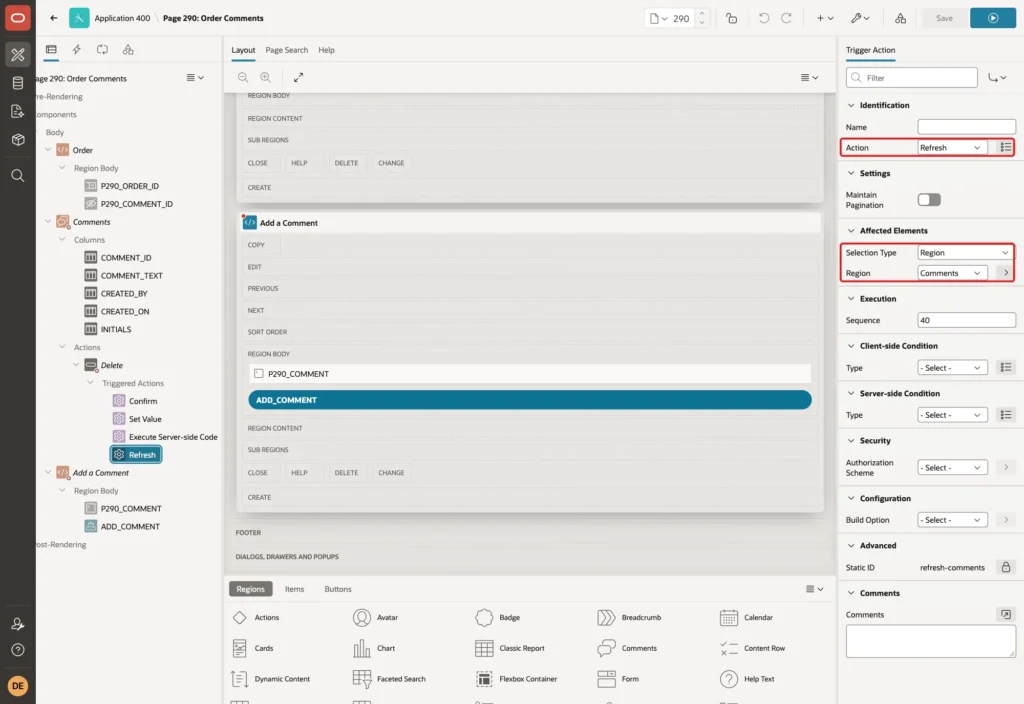The height and width of the screenshot is (704, 1024).
Task: Select the Rendering tree tab icon
Action: (x=51, y=50)
